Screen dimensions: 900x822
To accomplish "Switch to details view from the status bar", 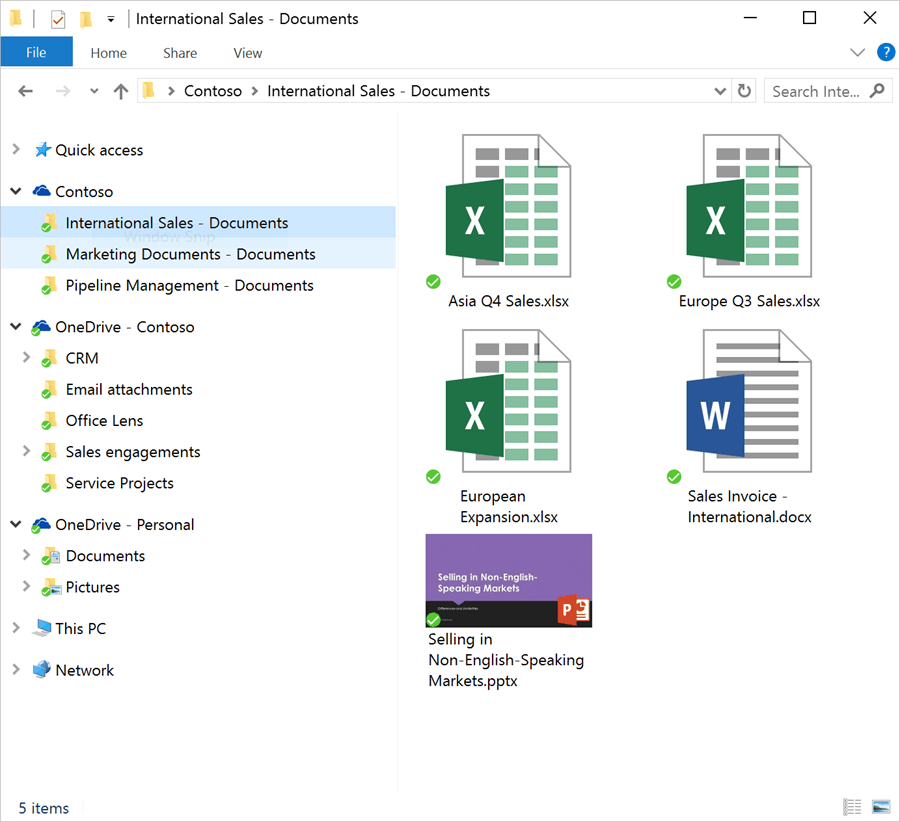I will [x=852, y=806].
